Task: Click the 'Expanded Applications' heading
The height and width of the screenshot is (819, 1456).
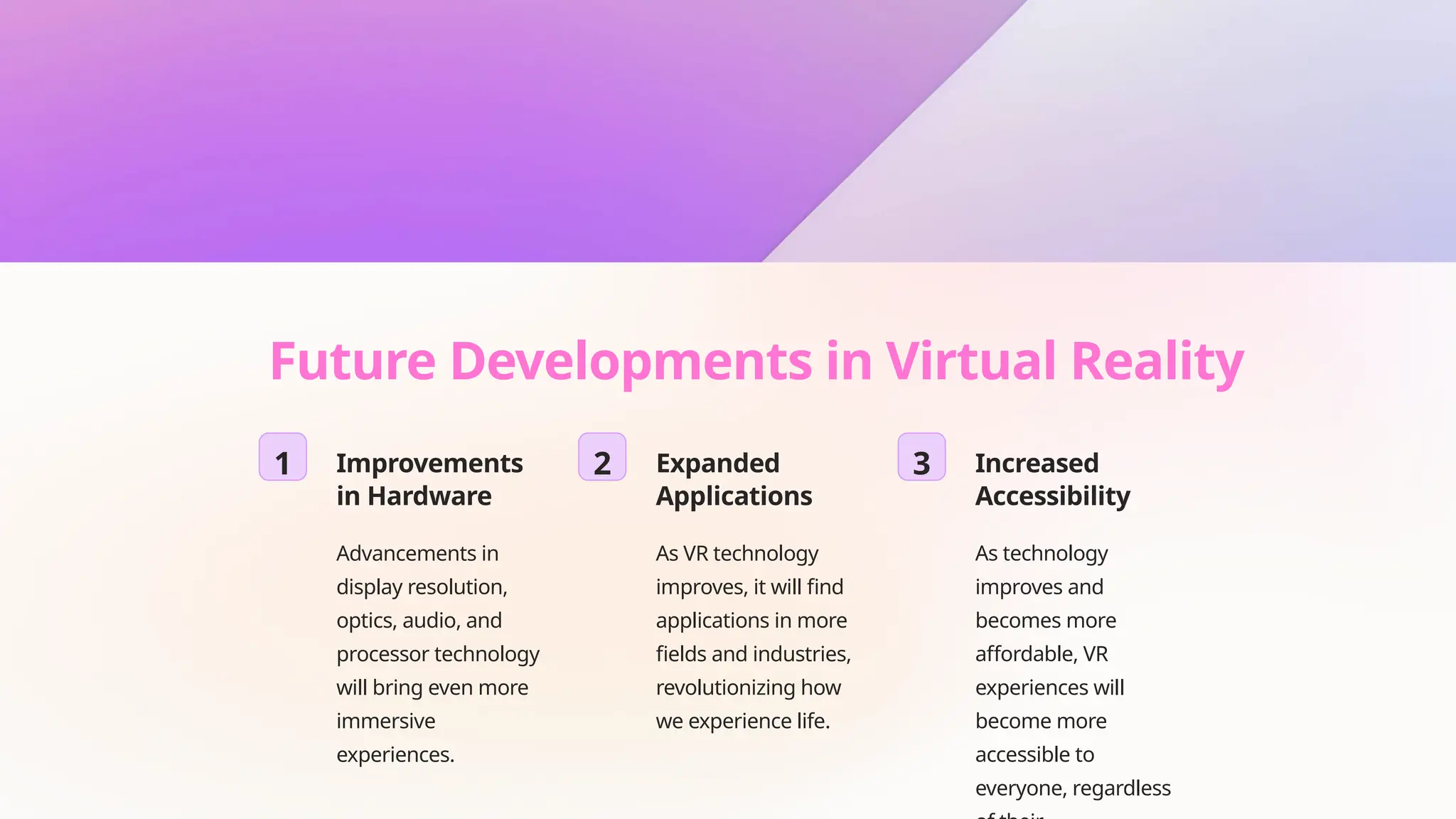Action: tap(734, 479)
